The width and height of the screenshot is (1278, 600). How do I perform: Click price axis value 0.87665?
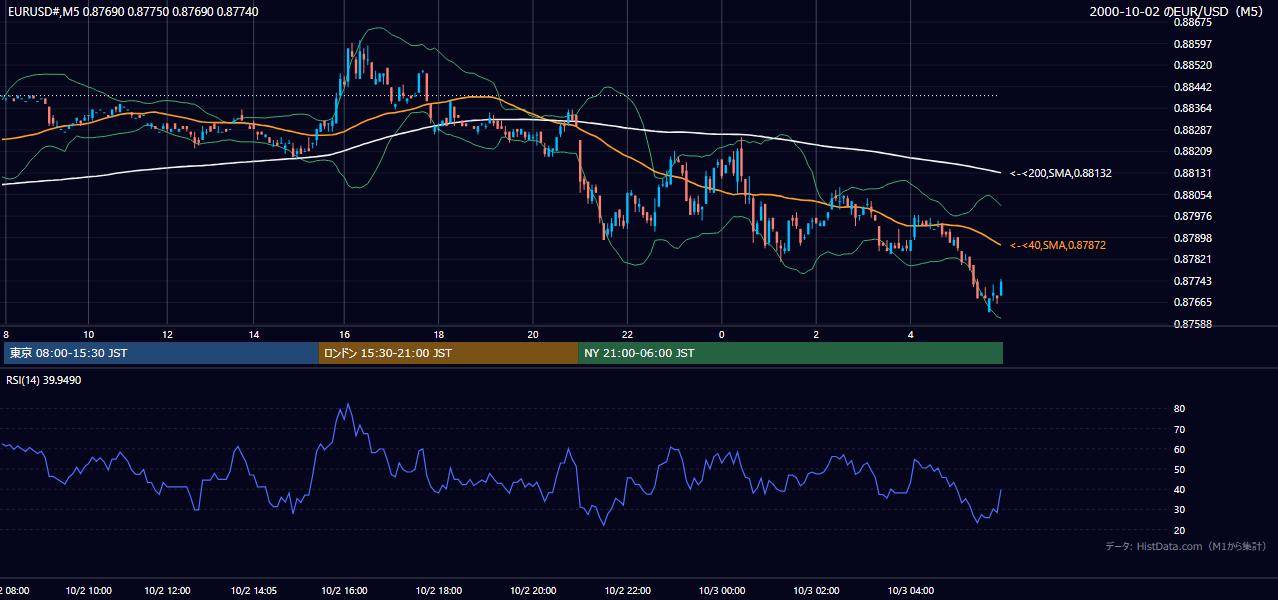[1192, 302]
